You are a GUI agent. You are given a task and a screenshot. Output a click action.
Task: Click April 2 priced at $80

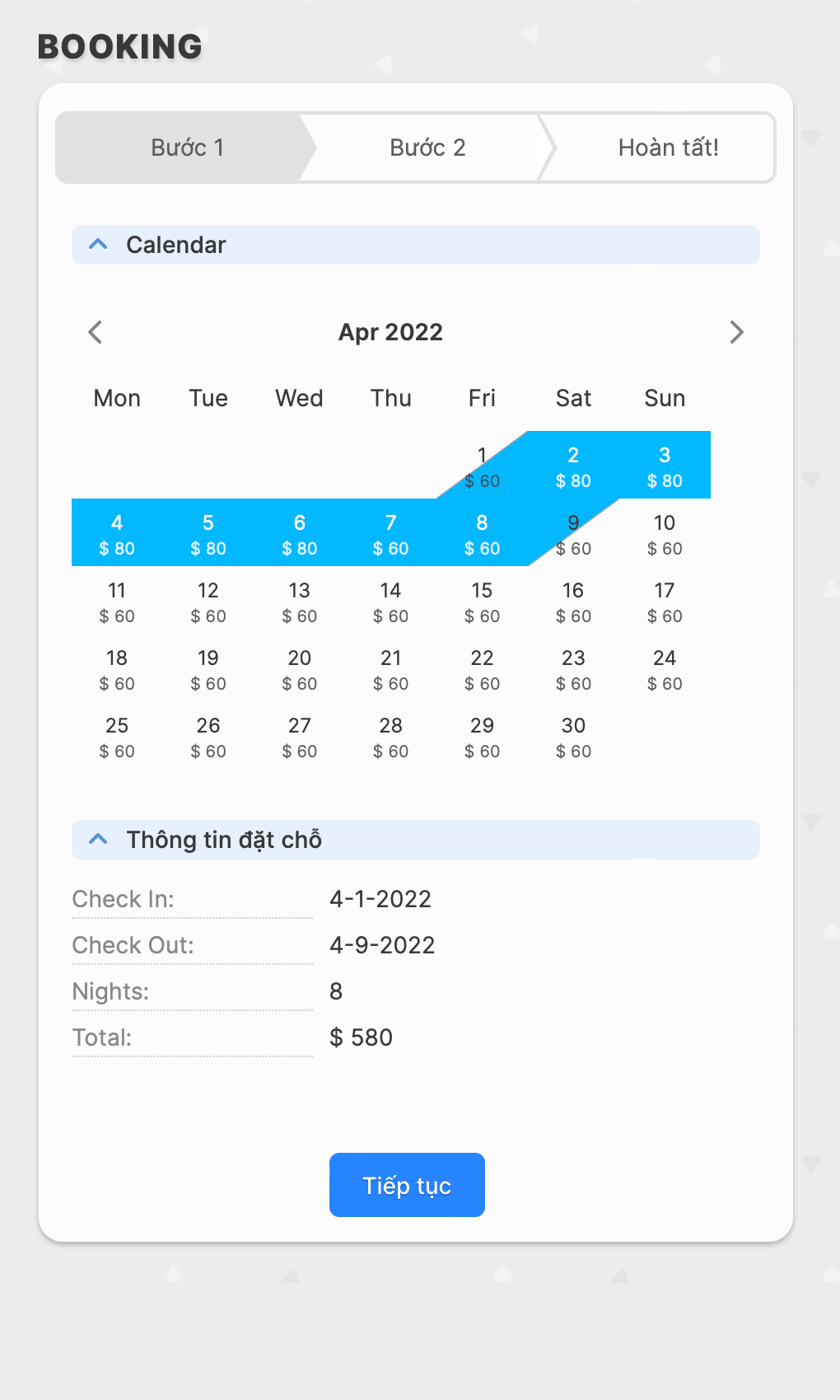click(573, 466)
